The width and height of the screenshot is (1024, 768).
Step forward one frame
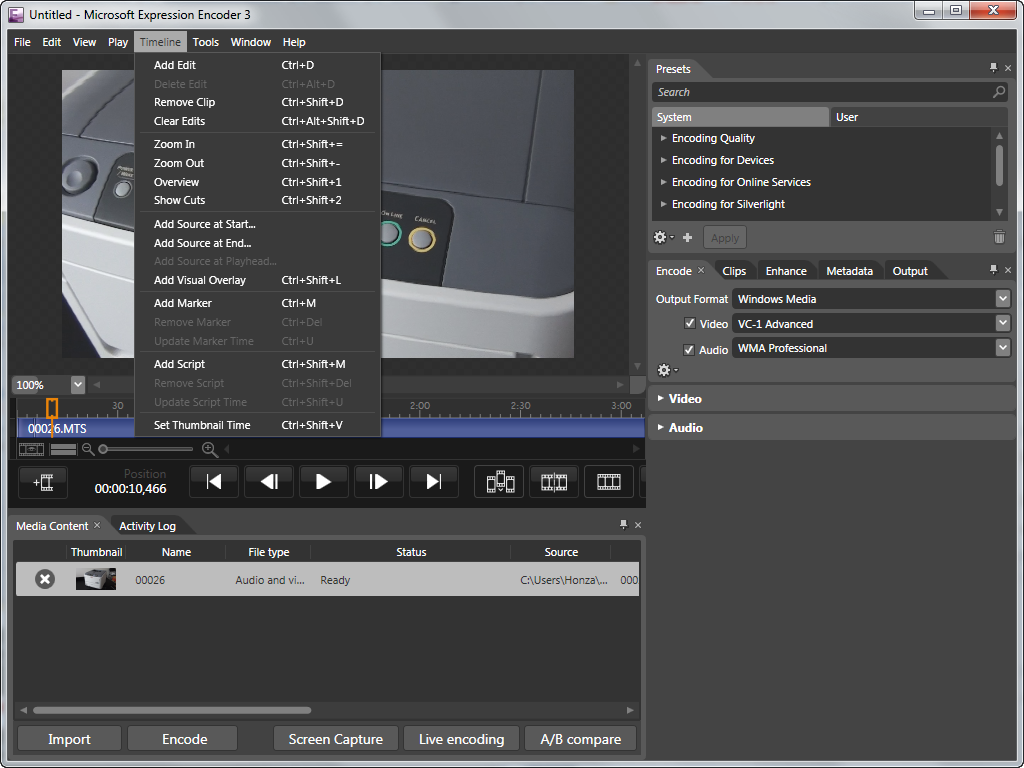(379, 482)
